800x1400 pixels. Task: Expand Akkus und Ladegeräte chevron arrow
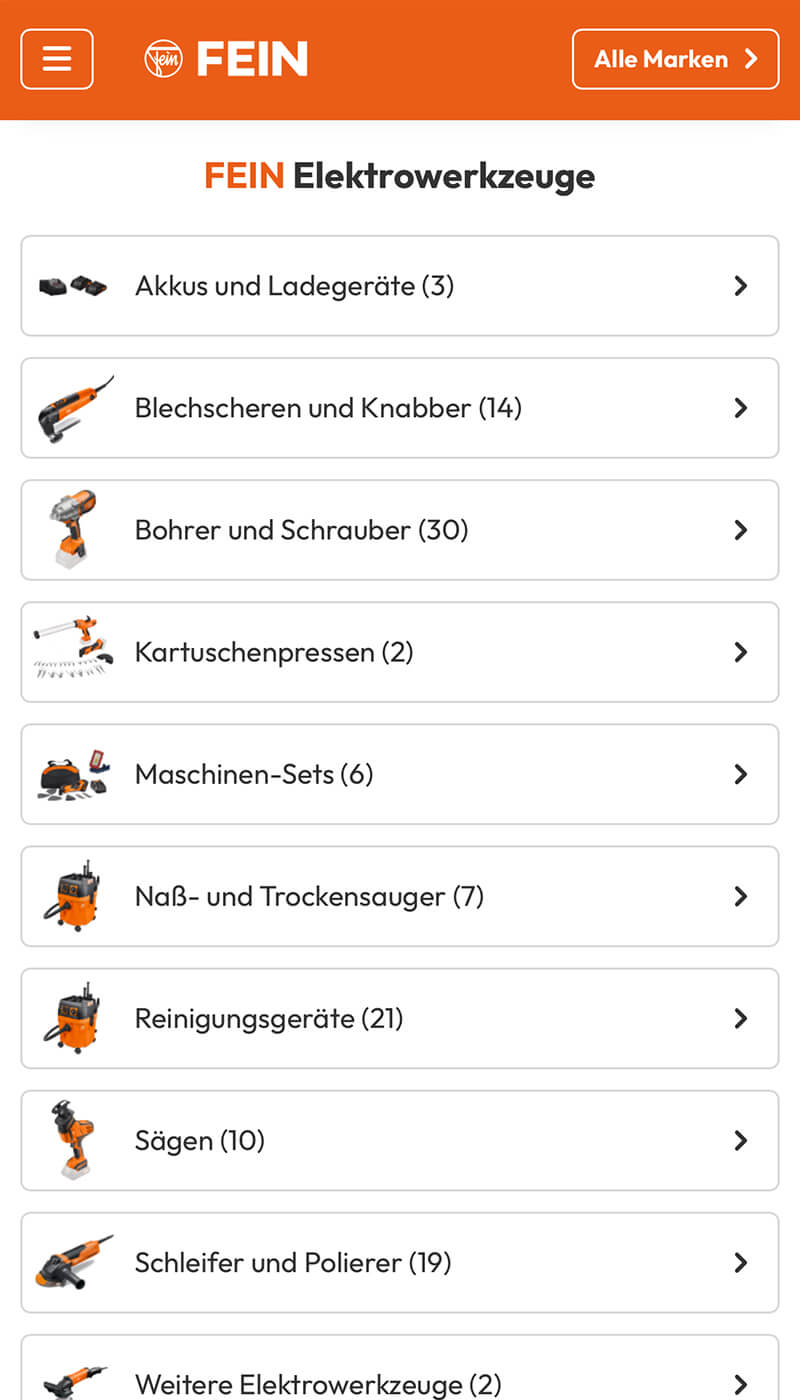tap(740, 286)
